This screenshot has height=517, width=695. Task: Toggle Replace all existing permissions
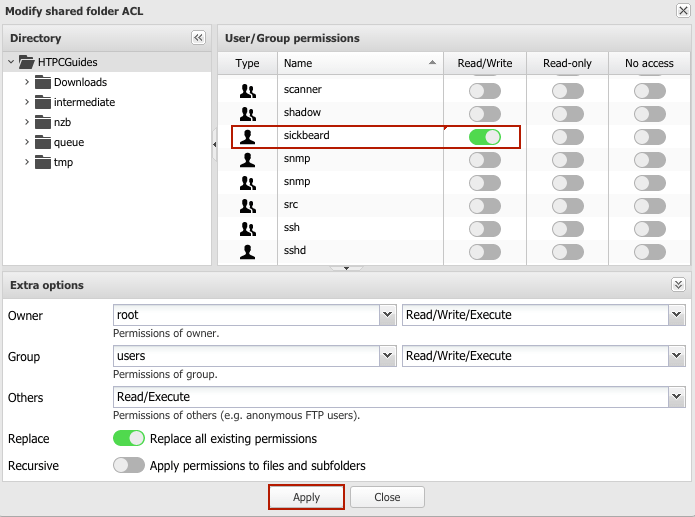pyautogui.click(x=129, y=438)
